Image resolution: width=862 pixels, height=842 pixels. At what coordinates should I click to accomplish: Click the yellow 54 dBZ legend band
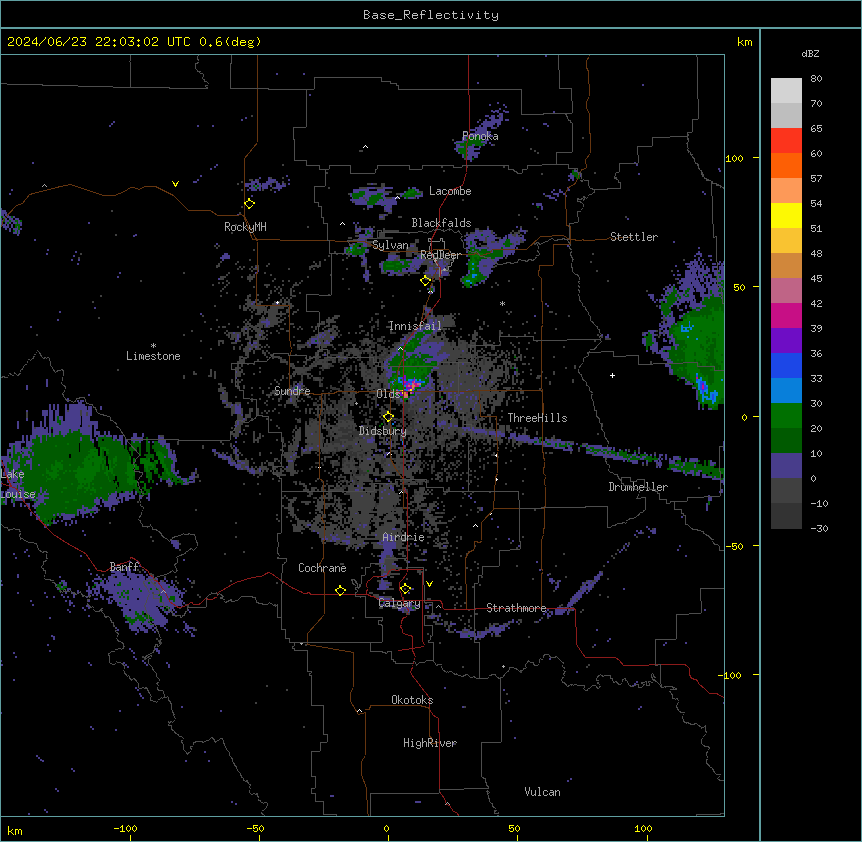(786, 215)
